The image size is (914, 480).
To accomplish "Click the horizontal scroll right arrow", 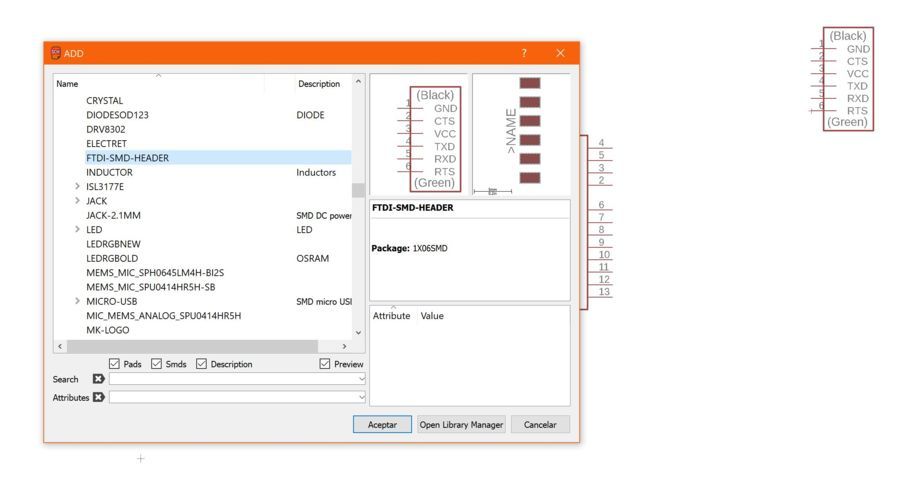I will click(x=344, y=346).
